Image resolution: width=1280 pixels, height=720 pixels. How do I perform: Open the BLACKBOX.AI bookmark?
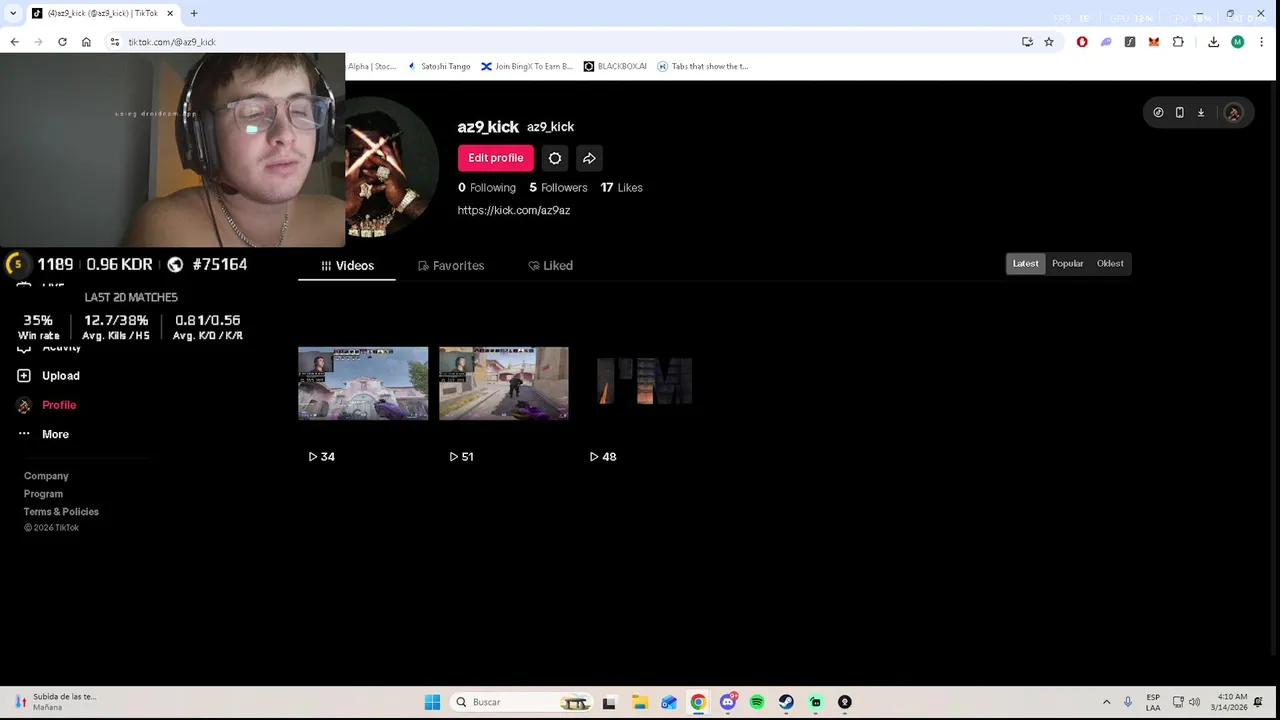615,66
